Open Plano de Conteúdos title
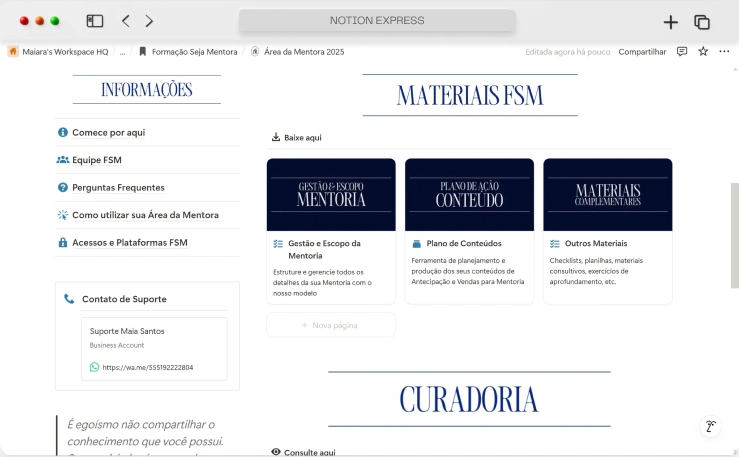This screenshot has height=457, width=739. click(464, 244)
